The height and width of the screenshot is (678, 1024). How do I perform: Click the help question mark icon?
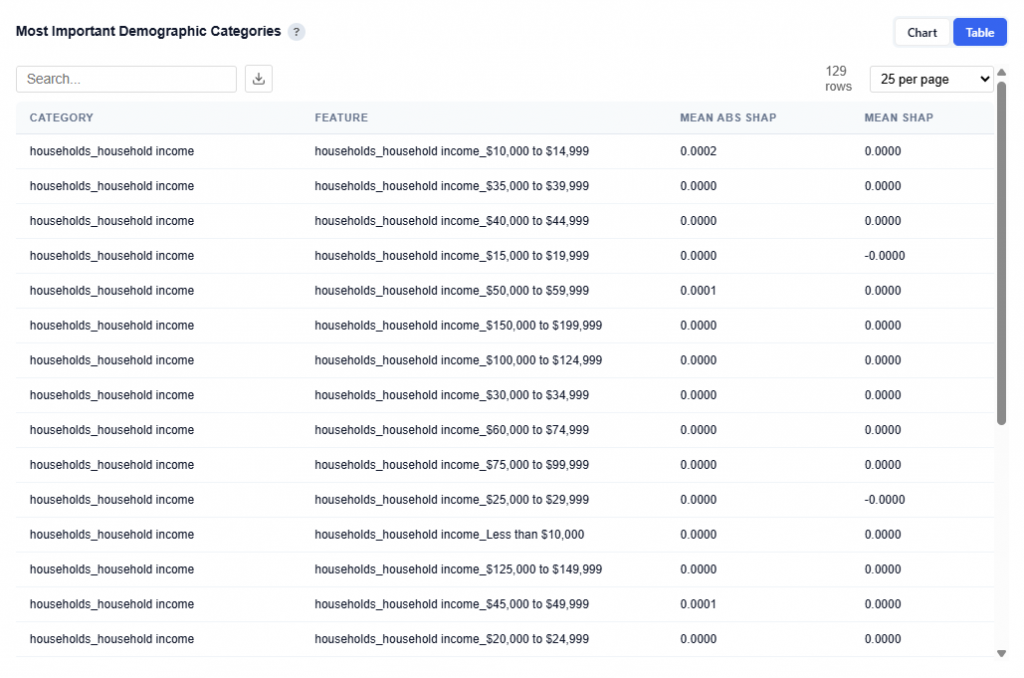point(296,32)
